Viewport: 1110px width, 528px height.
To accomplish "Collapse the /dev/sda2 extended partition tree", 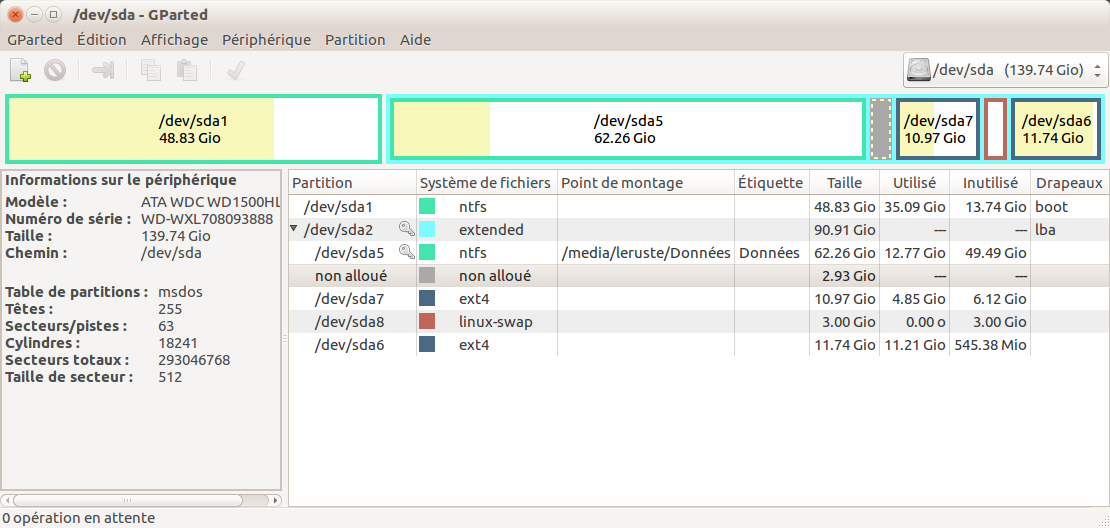I will click(x=294, y=229).
